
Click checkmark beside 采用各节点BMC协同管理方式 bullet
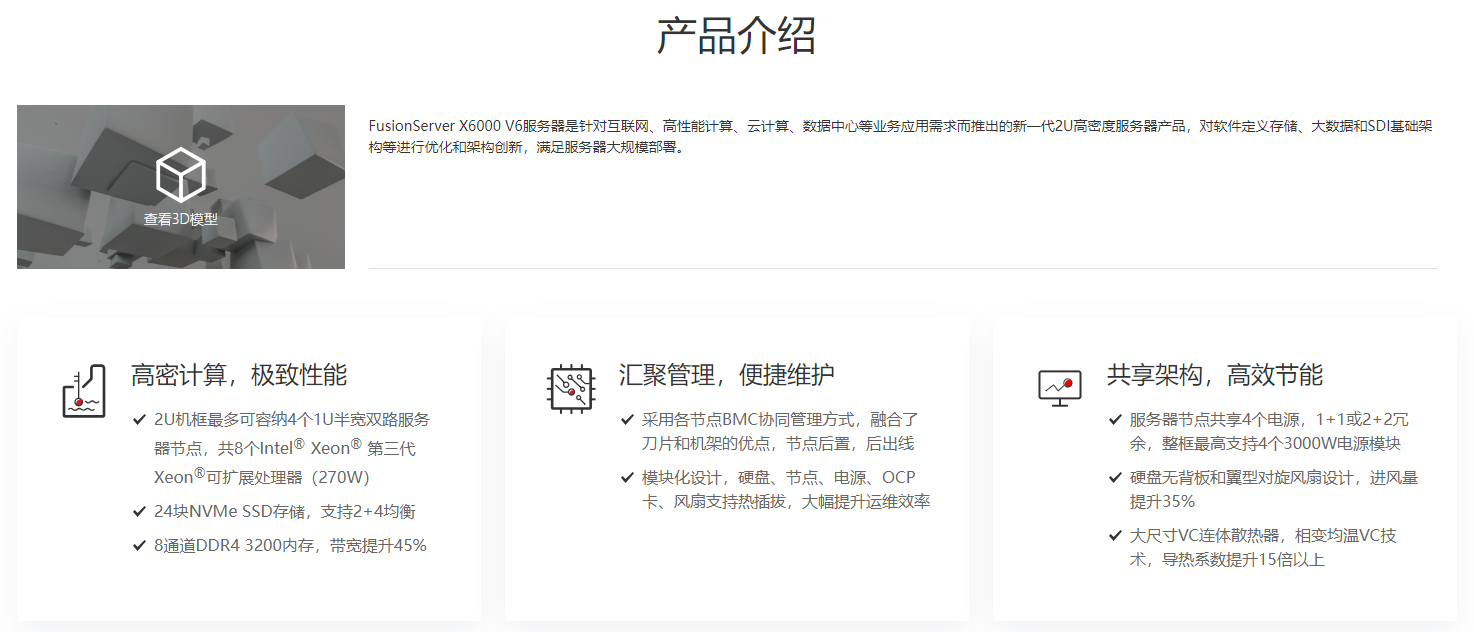pos(627,420)
